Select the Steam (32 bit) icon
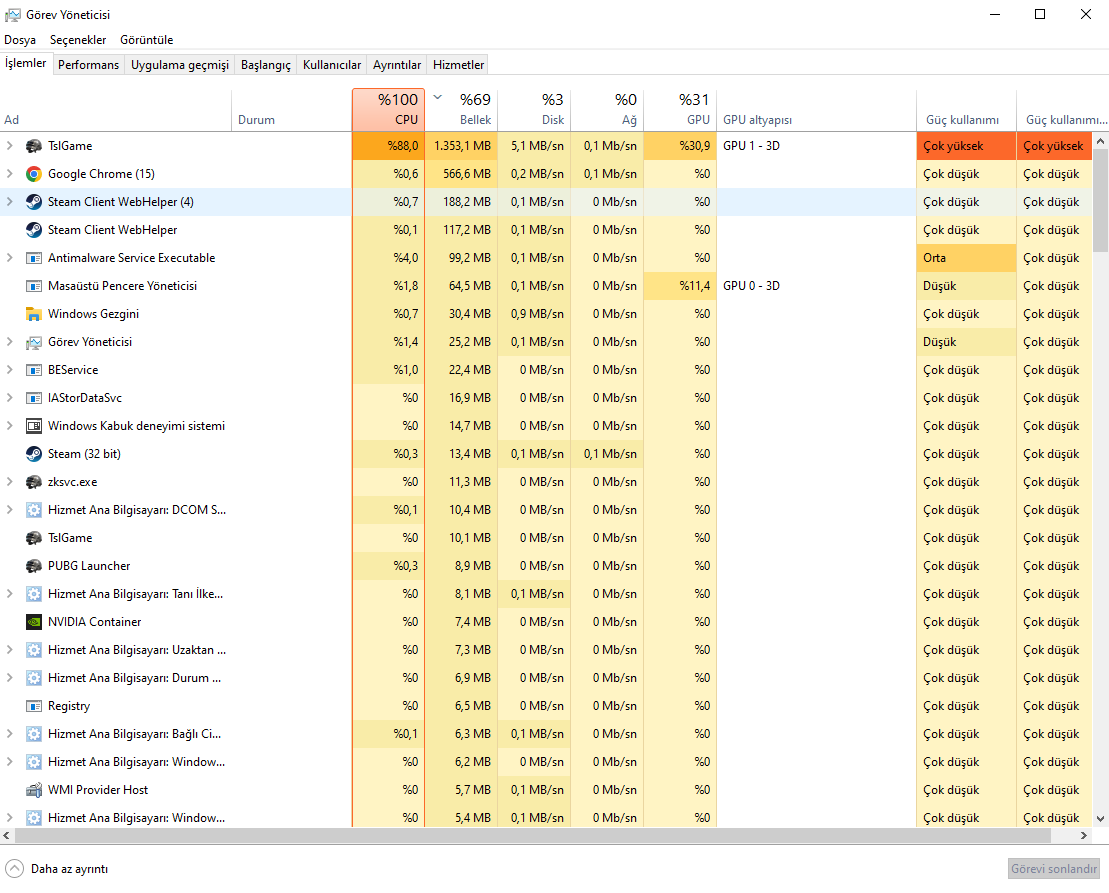The height and width of the screenshot is (893, 1109). coord(34,454)
